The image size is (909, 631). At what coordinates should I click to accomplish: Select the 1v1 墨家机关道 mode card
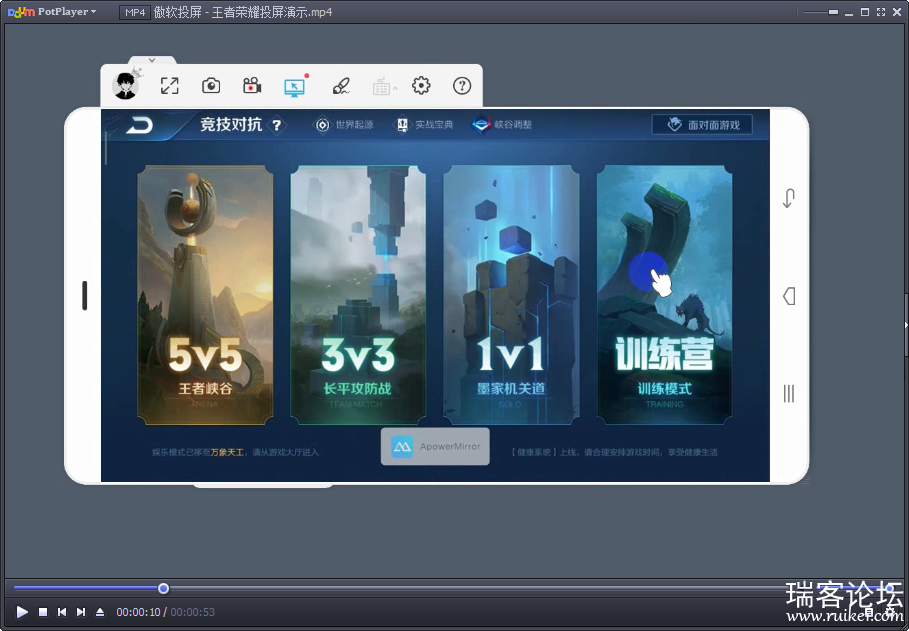(x=511, y=295)
